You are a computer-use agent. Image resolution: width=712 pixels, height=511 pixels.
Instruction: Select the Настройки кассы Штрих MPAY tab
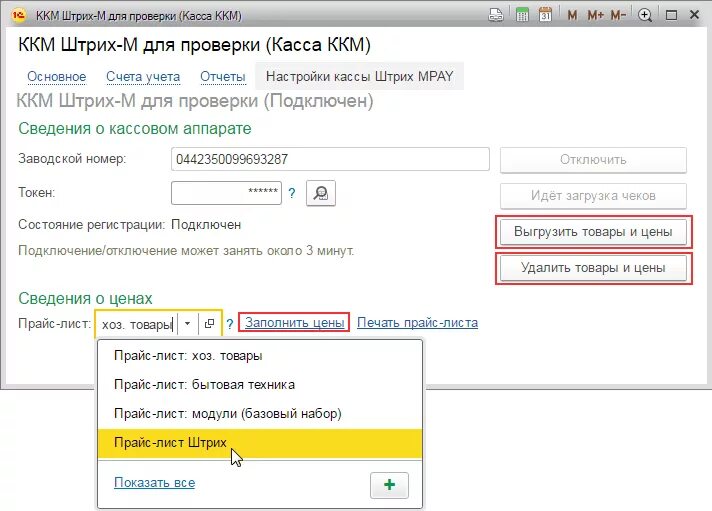(x=360, y=76)
